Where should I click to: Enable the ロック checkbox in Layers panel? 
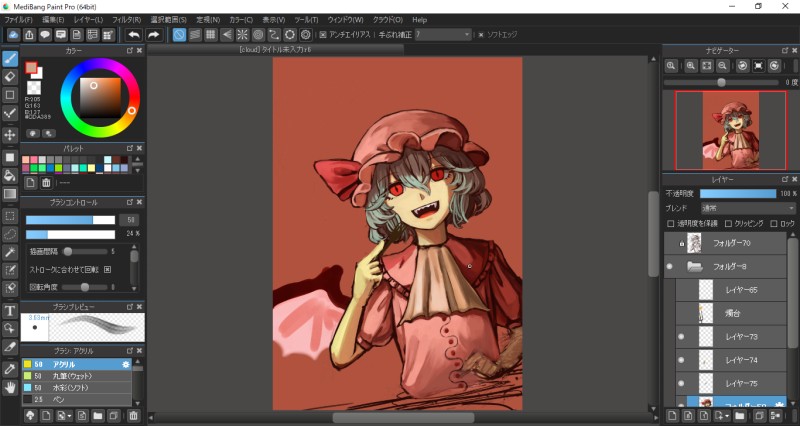tap(774, 223)
